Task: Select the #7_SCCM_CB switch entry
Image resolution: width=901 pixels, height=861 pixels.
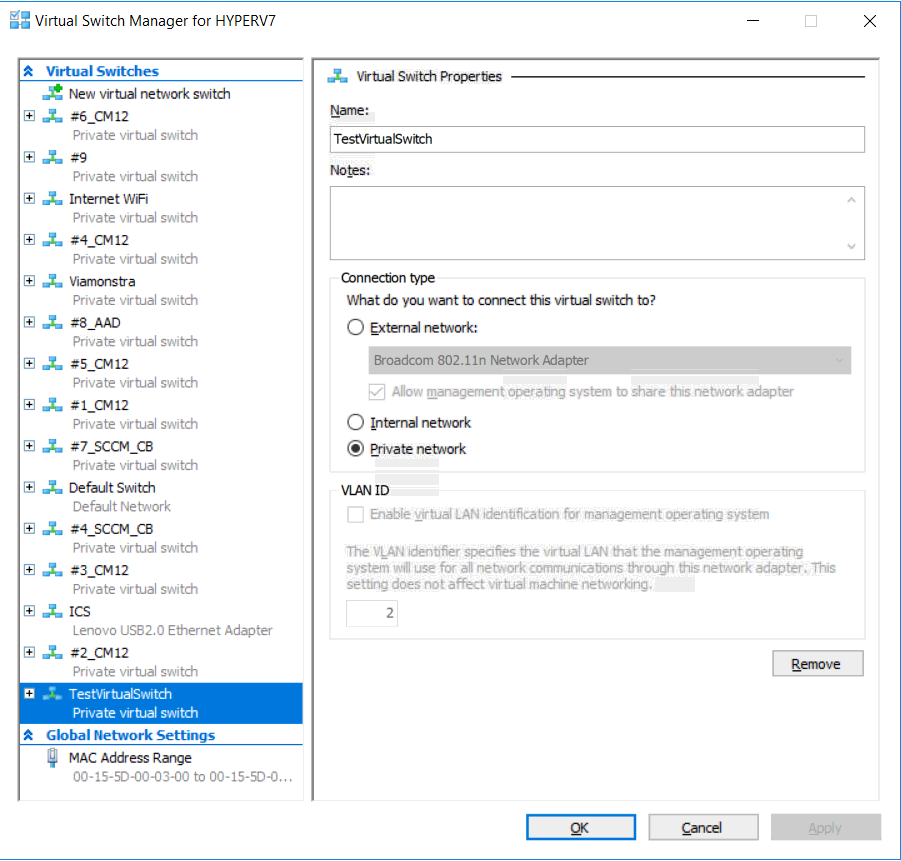Action: pos(161,456)
